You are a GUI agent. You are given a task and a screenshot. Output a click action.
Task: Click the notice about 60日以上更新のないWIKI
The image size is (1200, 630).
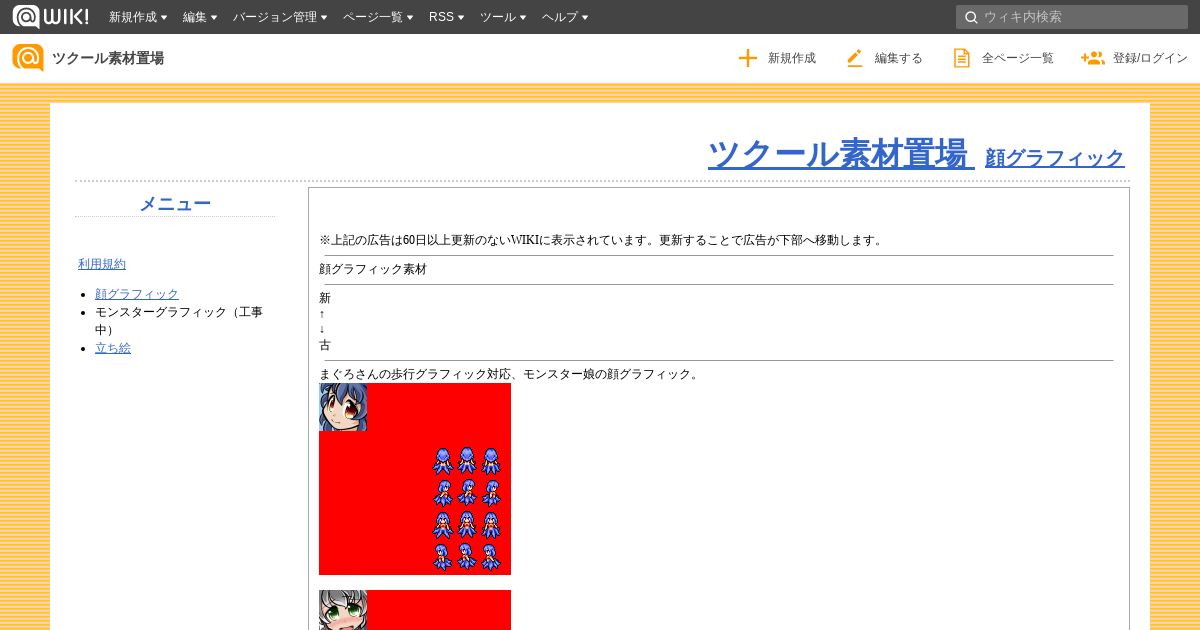[x=602, y=240]
